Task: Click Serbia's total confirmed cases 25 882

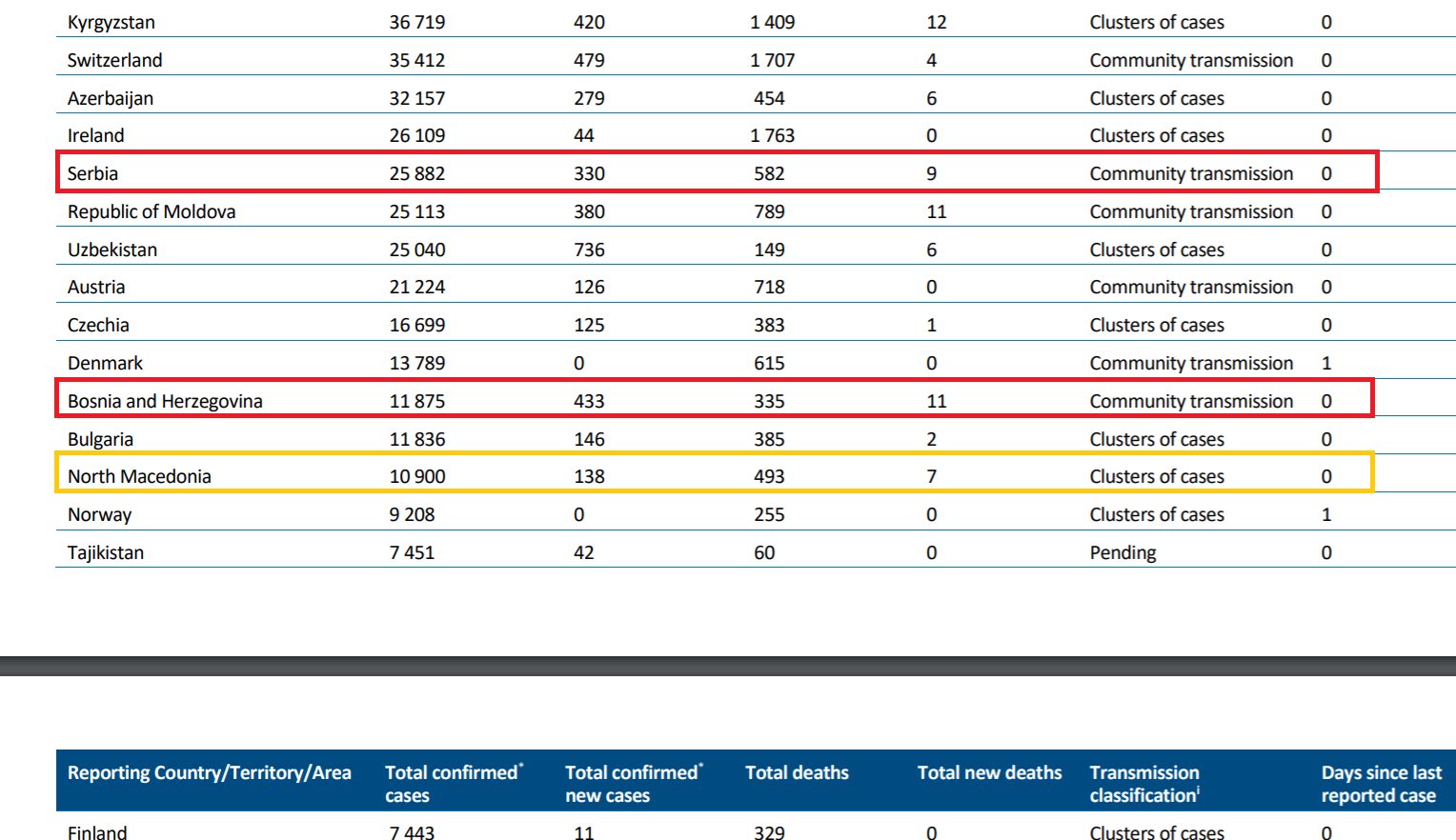Action: [416, 173]
